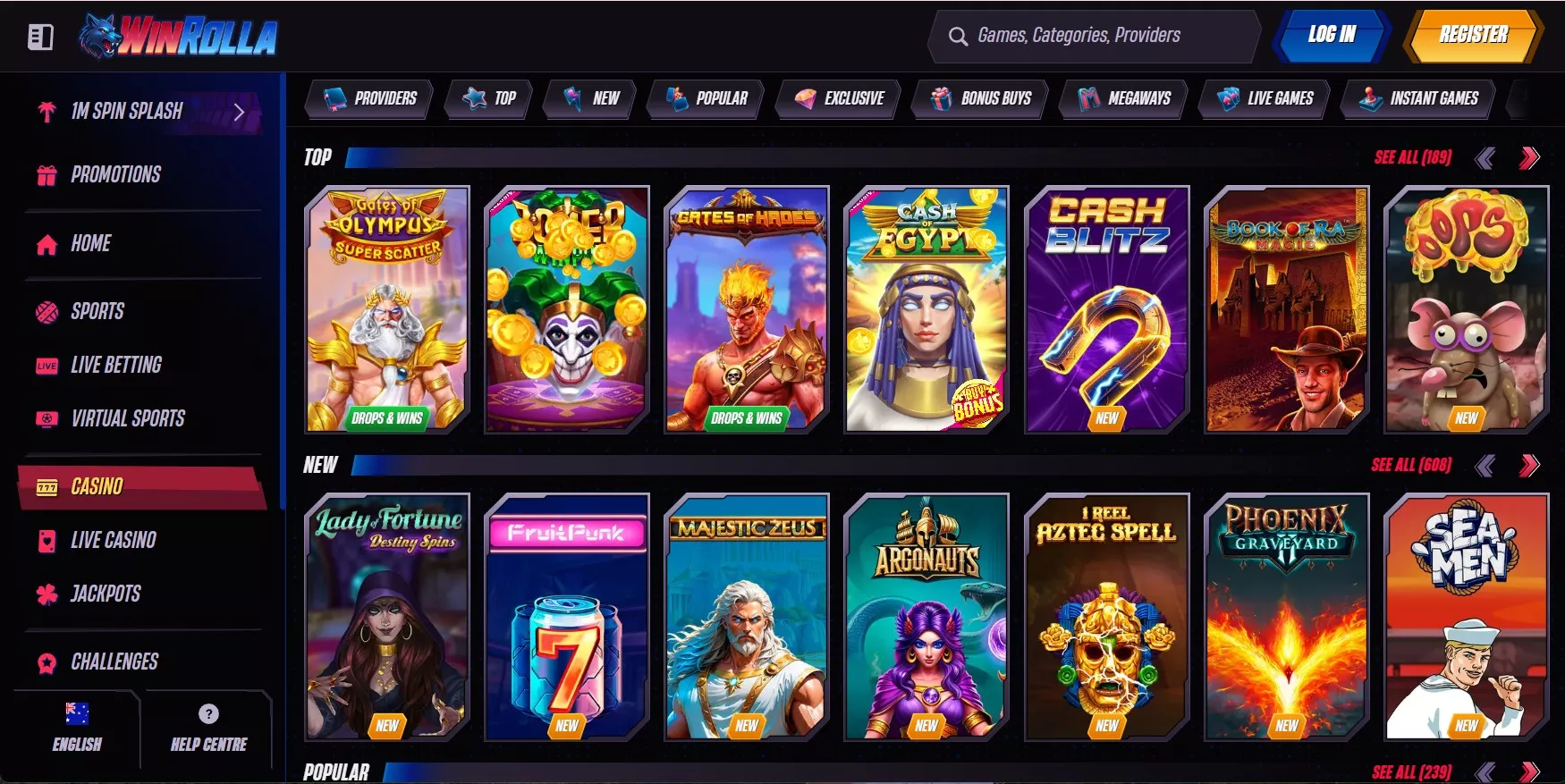This screenshot has height=784, width=1565.
Task: Open the Help Centre question mark icon
Action: (208, 713)
